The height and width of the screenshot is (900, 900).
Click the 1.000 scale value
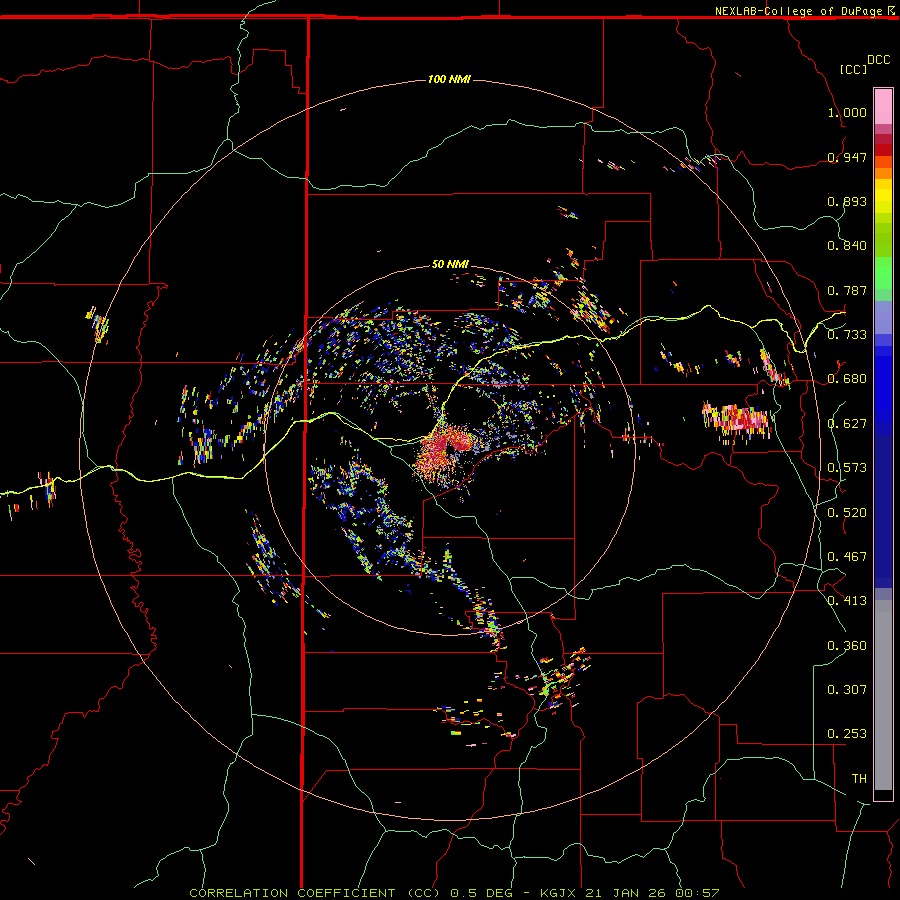coord(847,112)
